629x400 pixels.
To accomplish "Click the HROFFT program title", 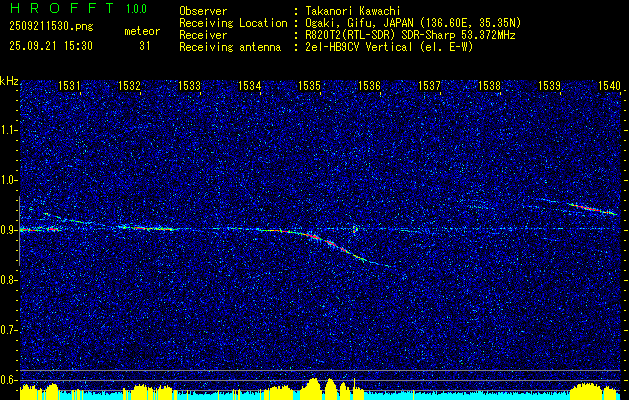I will 62,8.
